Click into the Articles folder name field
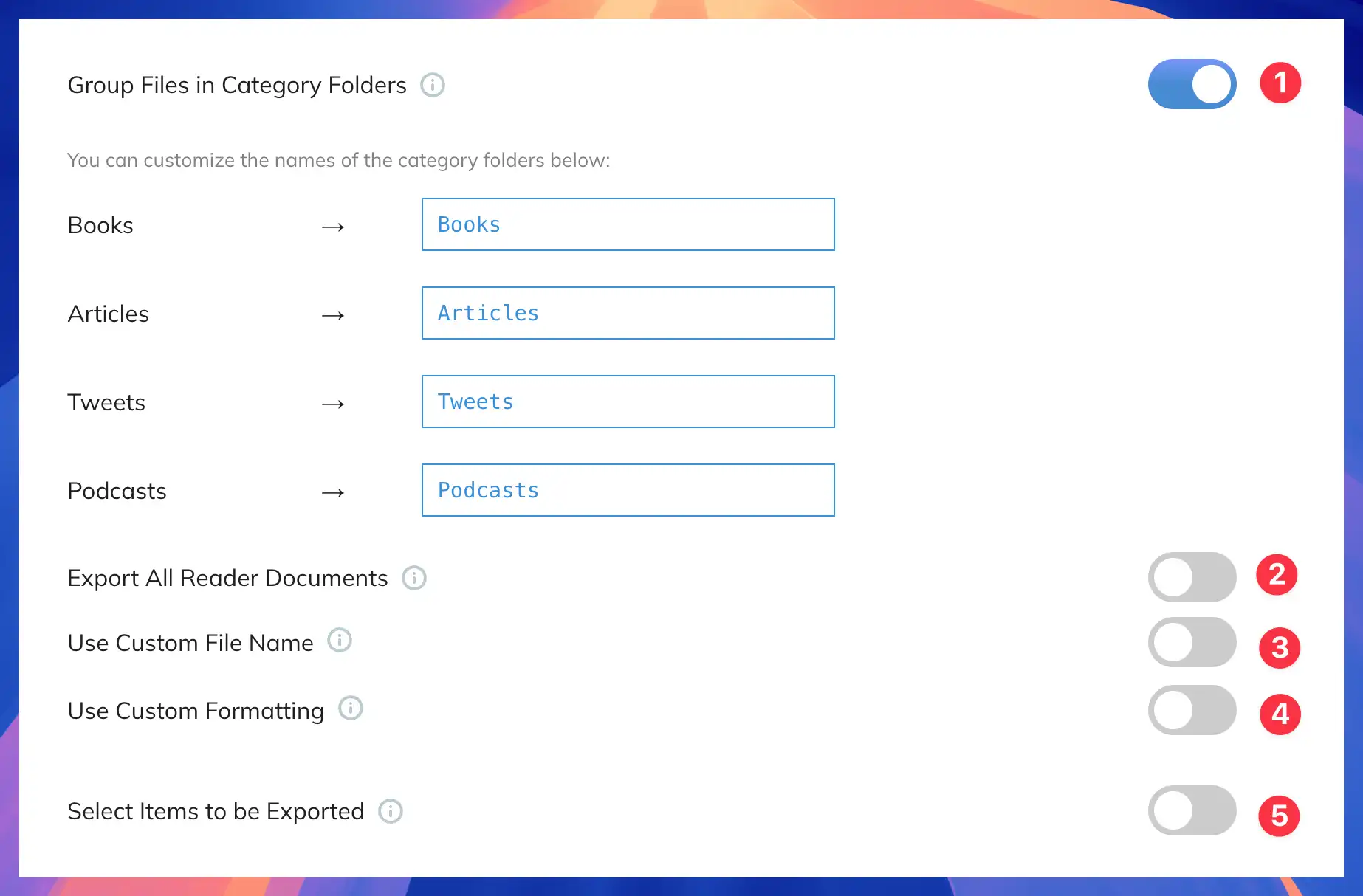 coord(628,313)
